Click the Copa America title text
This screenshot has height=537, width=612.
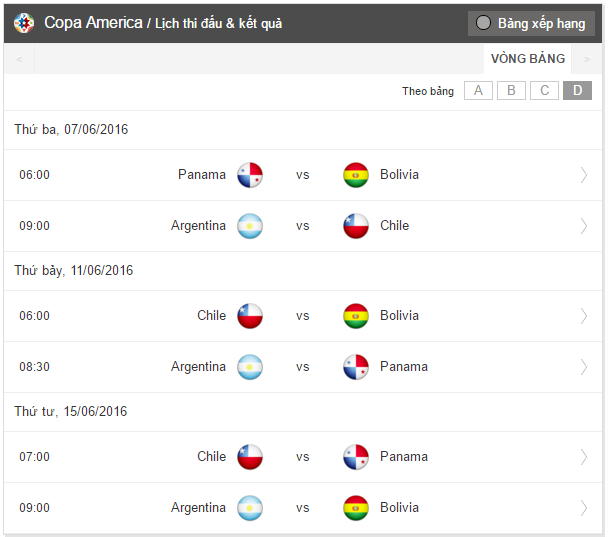point(93,22)
